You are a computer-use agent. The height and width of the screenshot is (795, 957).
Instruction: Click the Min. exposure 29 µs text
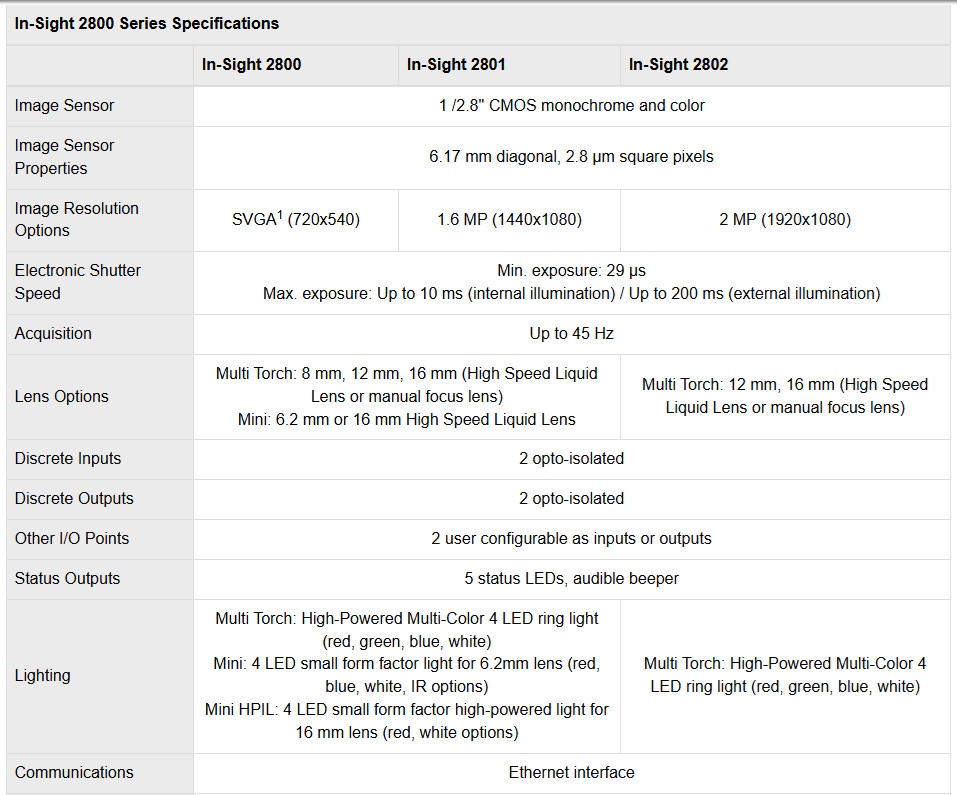[571, 271]
